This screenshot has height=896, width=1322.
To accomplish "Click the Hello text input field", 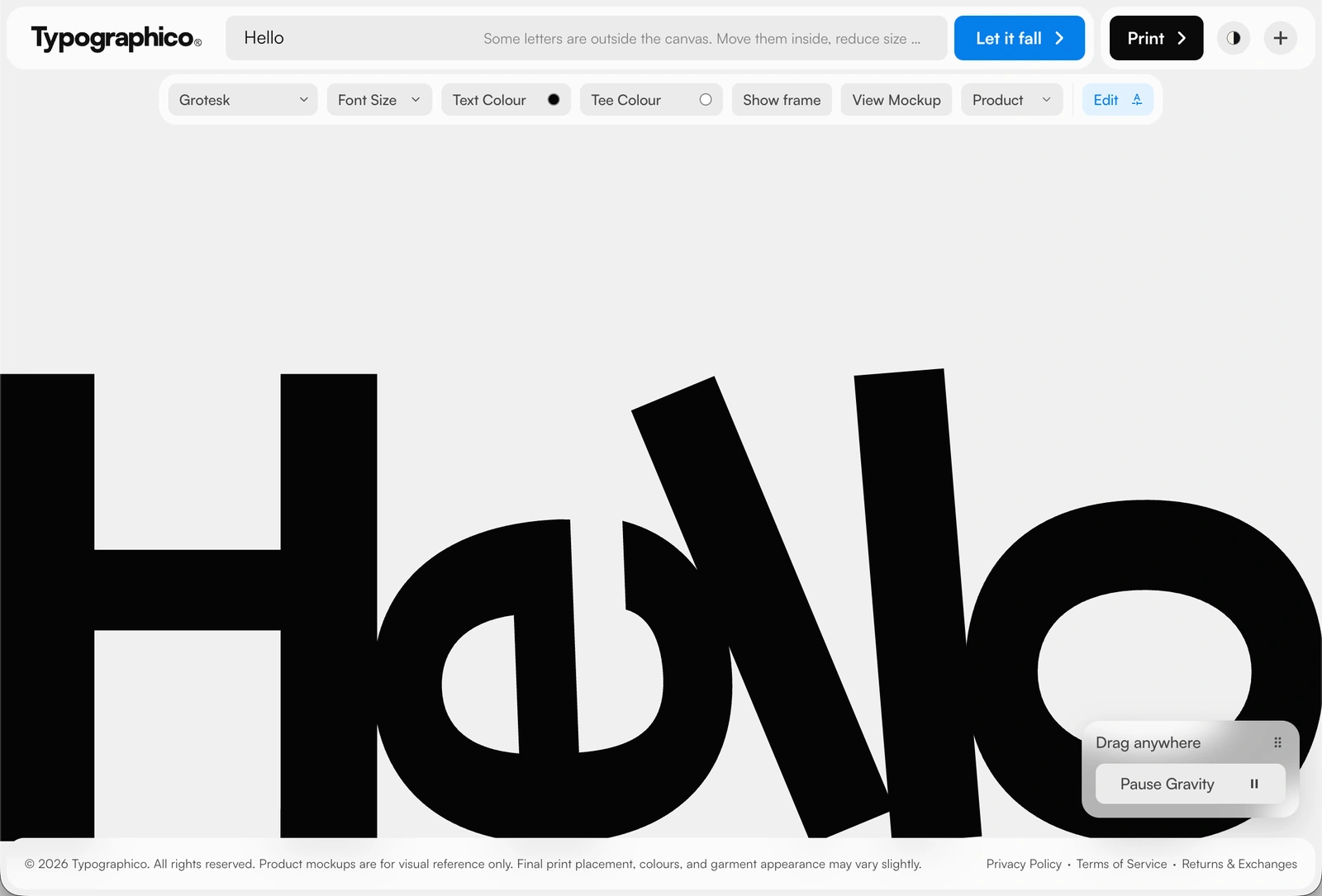I will click(587, 38).
